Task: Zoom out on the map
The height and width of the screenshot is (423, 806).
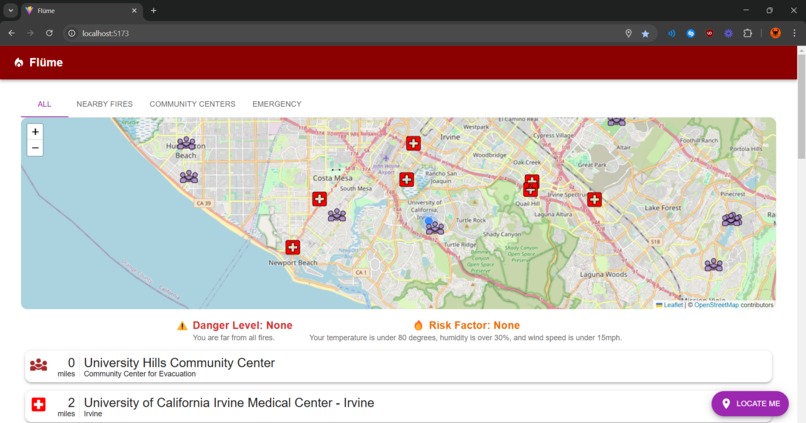Action: point(35,148)
